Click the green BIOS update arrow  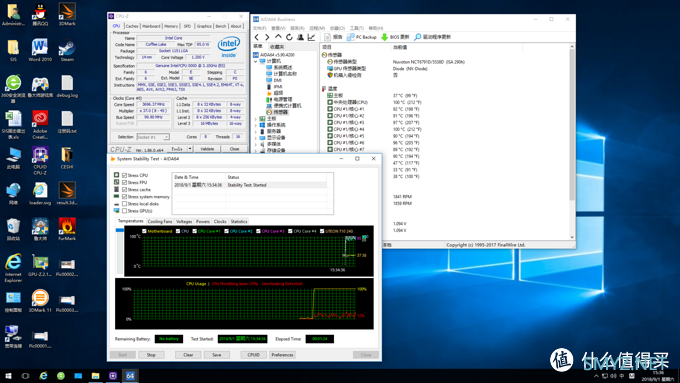coord(384,37)
